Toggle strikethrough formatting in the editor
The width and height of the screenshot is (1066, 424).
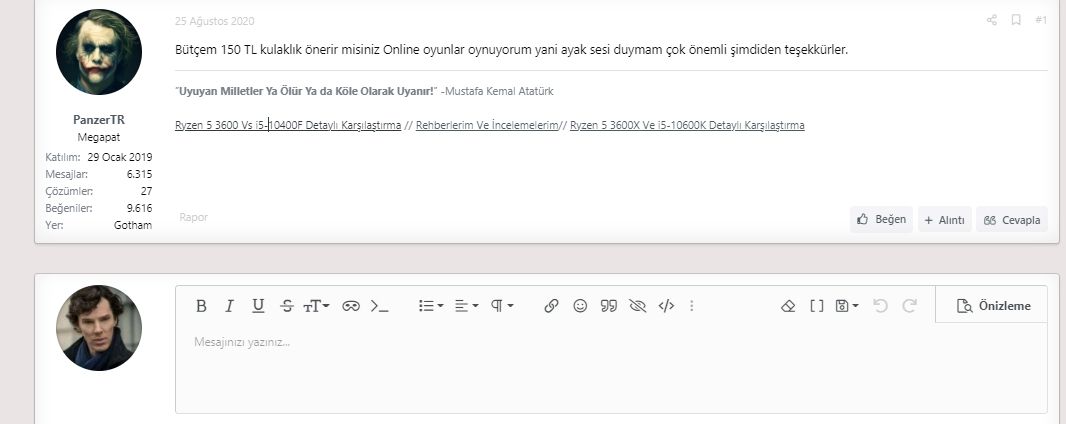click(287, 306)
